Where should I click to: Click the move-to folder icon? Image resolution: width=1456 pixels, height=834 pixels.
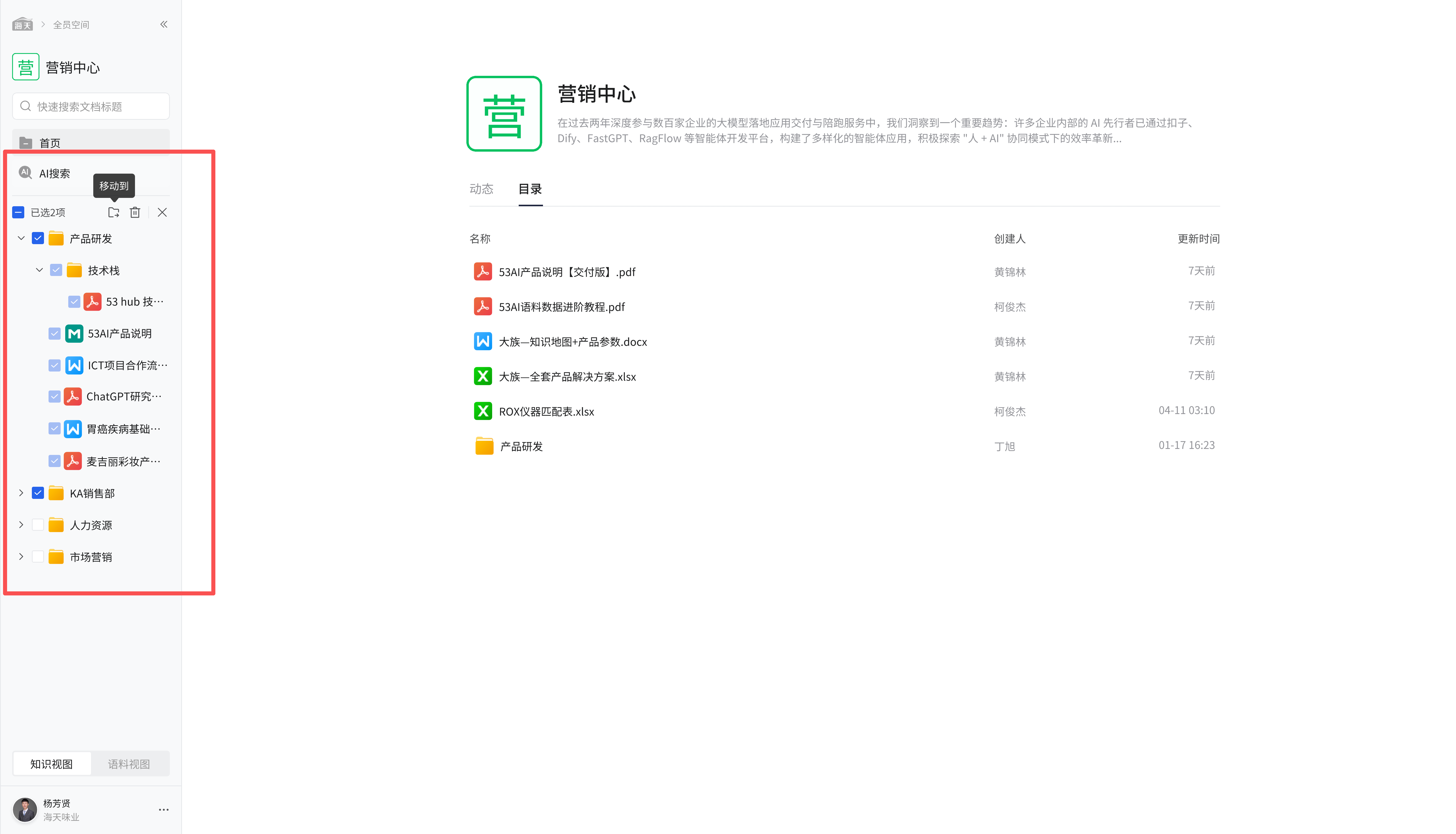[x=113, y=213]
